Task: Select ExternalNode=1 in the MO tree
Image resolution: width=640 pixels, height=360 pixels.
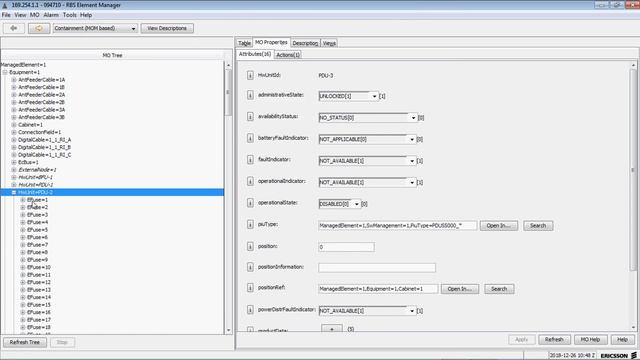Action: (x=37, y=170)
